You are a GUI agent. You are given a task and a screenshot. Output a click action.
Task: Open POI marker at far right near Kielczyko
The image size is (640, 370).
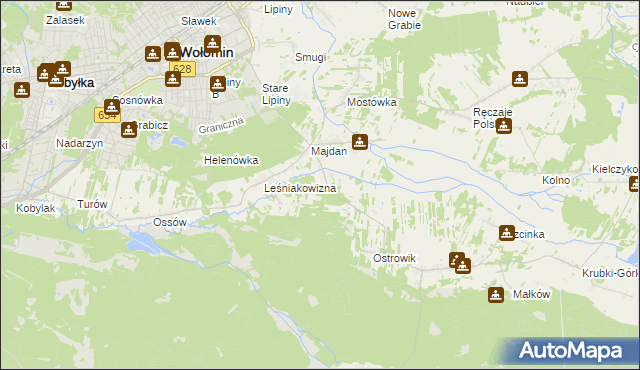tap(634, 184)
